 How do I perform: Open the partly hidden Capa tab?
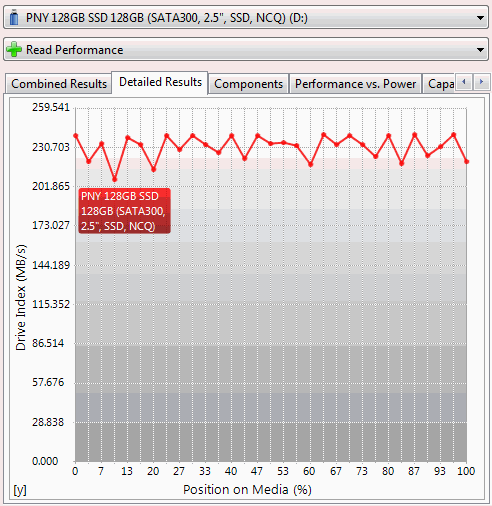(x=439, y=84)
